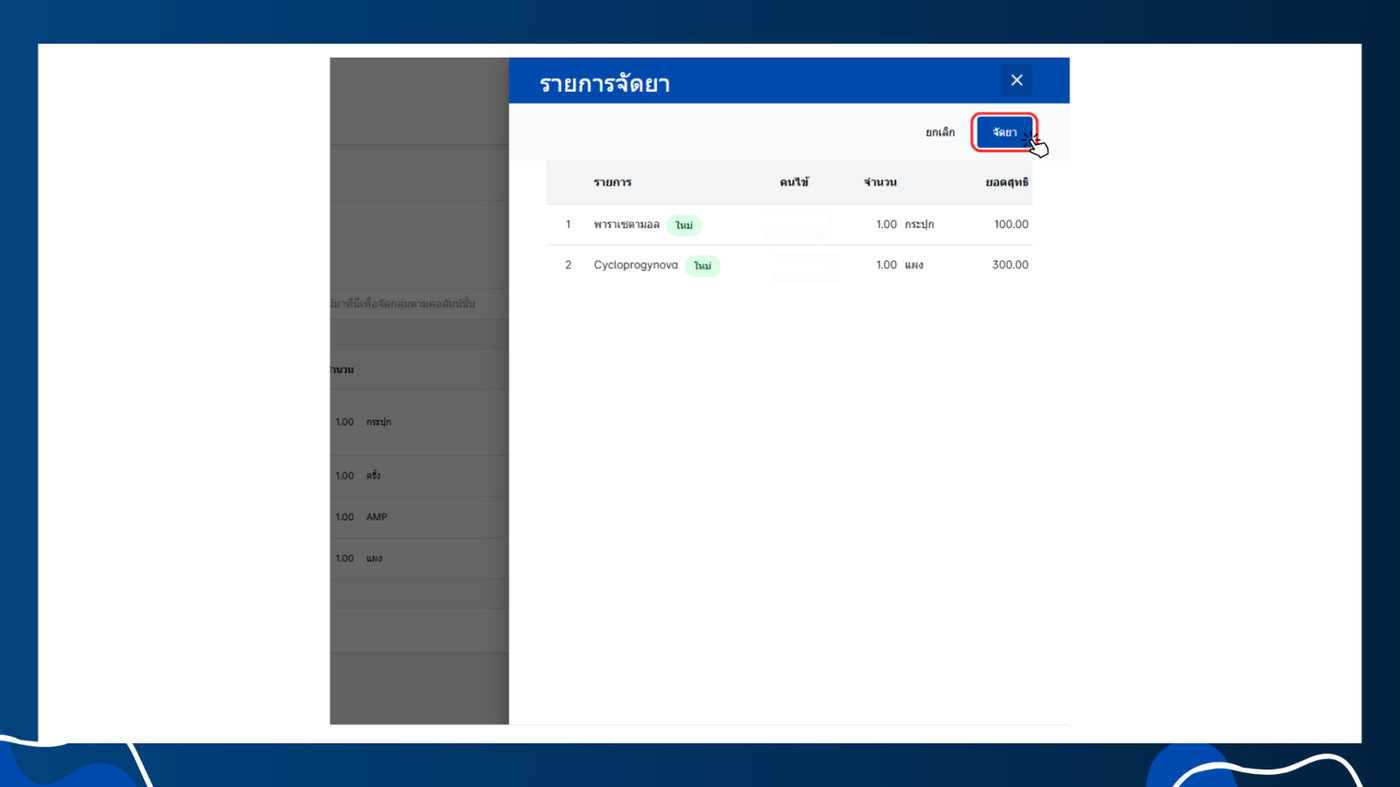Click the ยอดสุทธิ column header

pos(1007,183)
